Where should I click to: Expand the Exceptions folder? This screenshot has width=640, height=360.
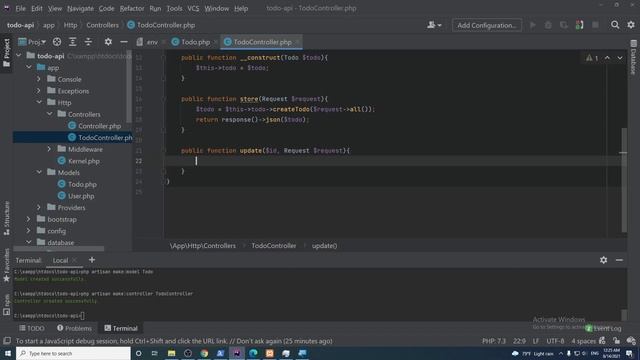(x=39, y=91)
